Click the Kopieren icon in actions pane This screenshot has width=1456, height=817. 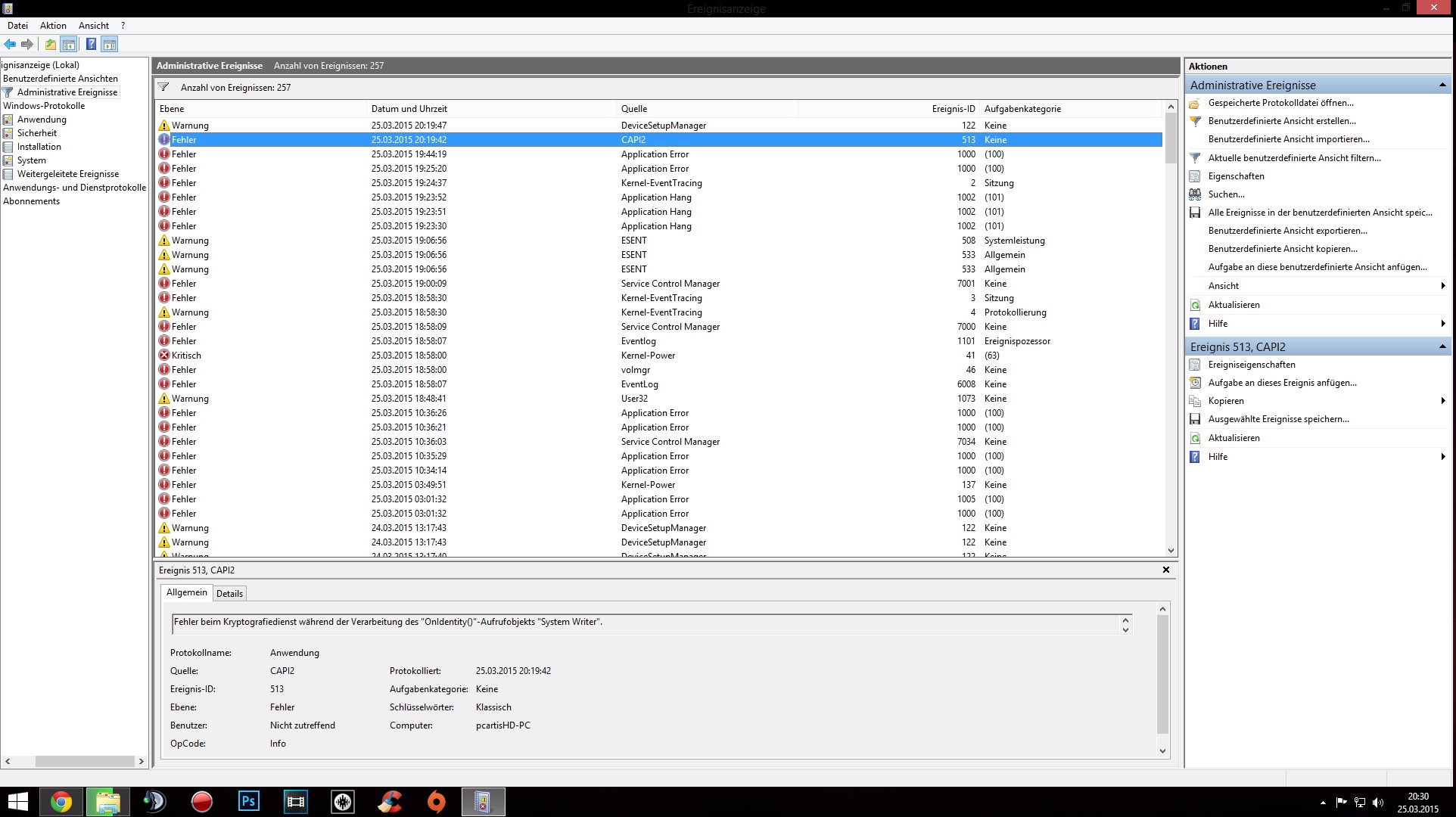click(1195, 401)
